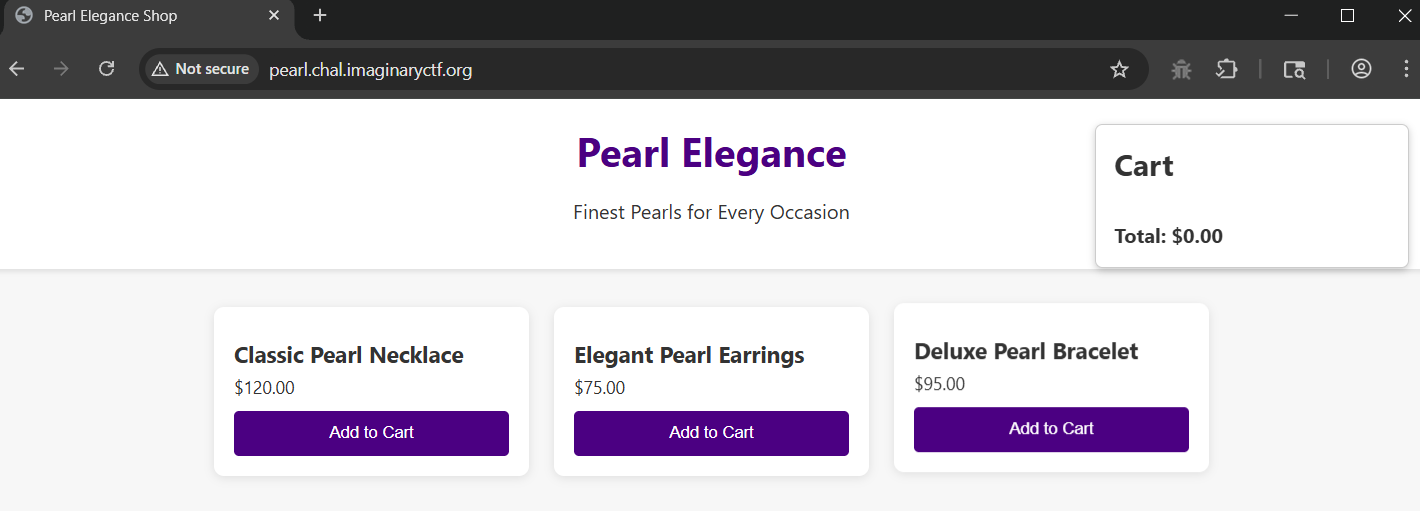The height and width of the screenshot is (511, 1420).
Task: Add Deluxe Pearl Bracelet to cart
Action: 1051,429
